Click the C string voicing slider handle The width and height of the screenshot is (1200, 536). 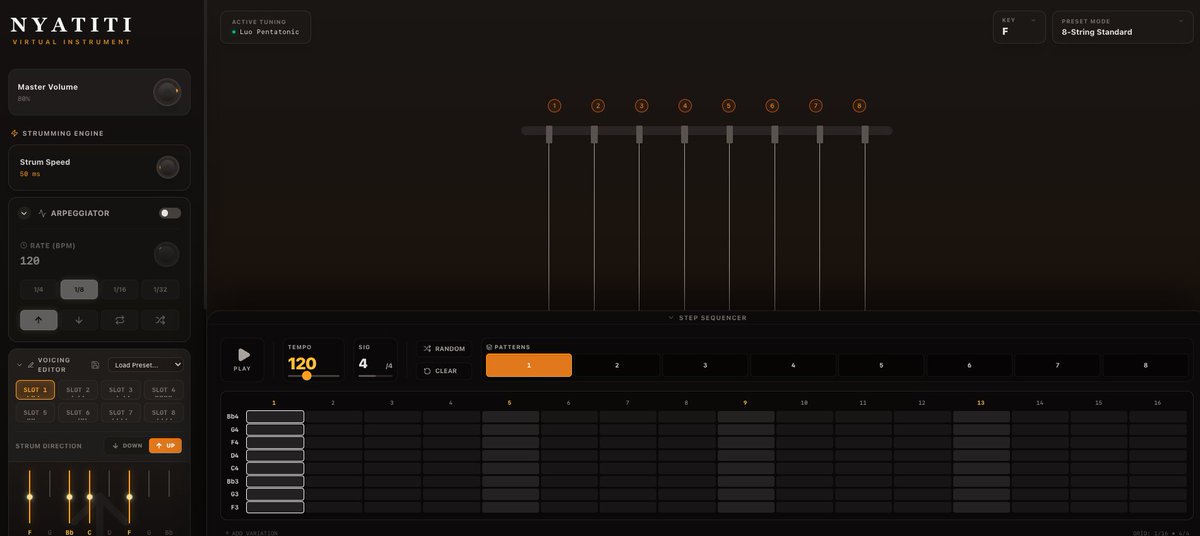click(x=89, y=496)
